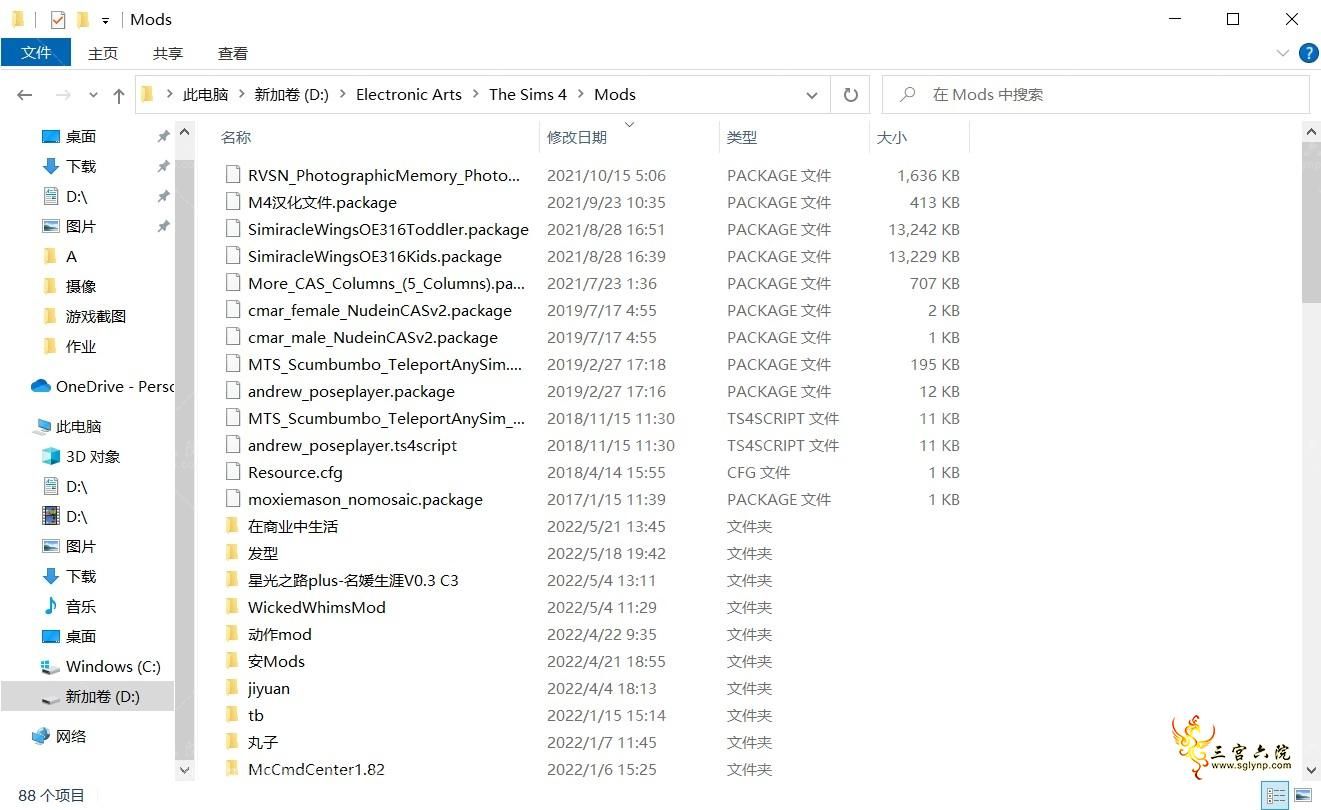Select folder icon of 发型
The image size is (1321, 810).
coord(233,553)
